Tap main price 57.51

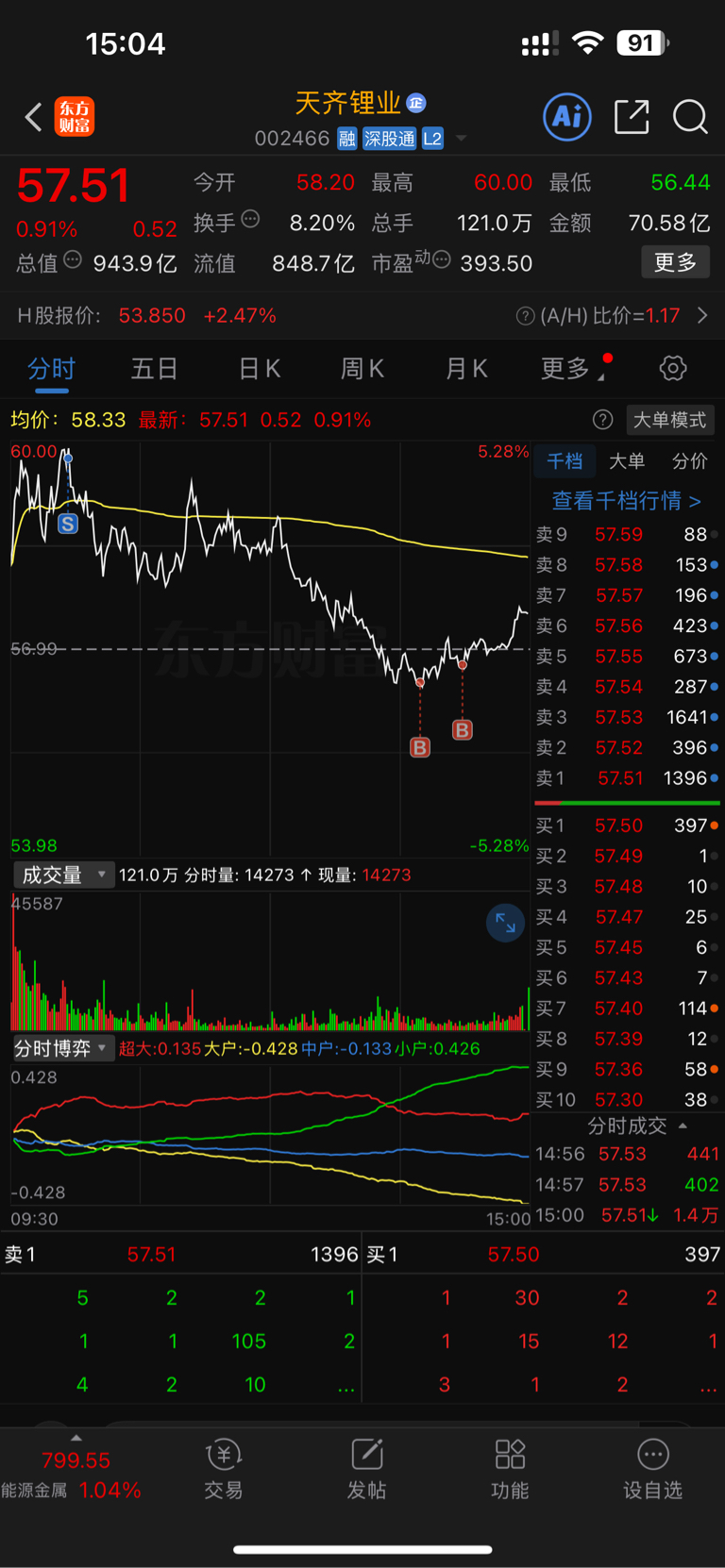coord(73,185)
